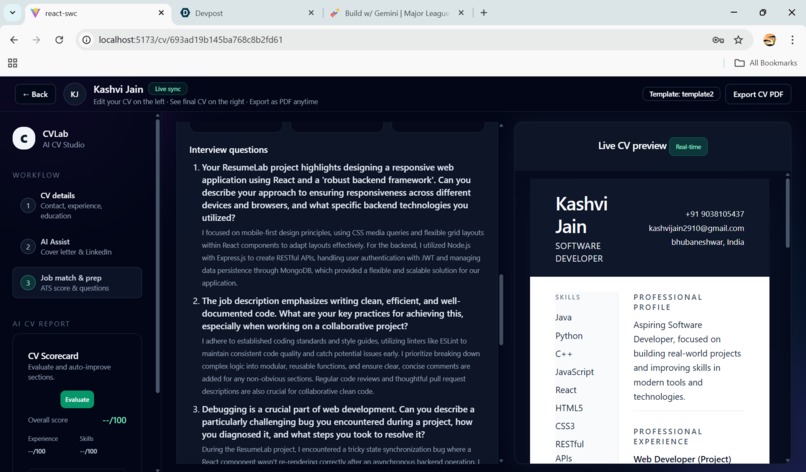The width and height of the screenshot is (806, 472).
Task: Click the Back button in the app header
Action: coord(35,94)
